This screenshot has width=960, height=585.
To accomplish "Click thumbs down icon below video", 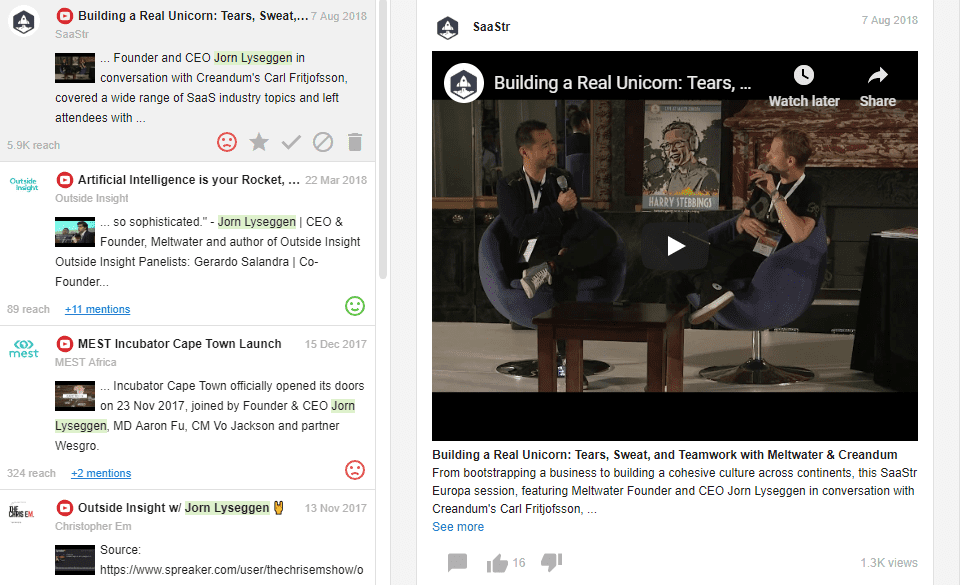I will [552, 562].
